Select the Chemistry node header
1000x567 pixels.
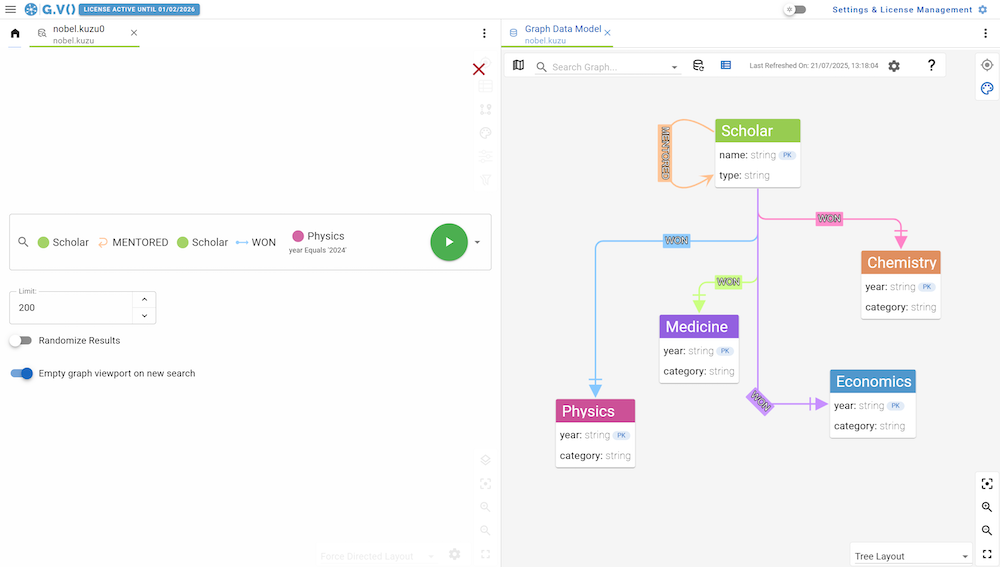901,263
